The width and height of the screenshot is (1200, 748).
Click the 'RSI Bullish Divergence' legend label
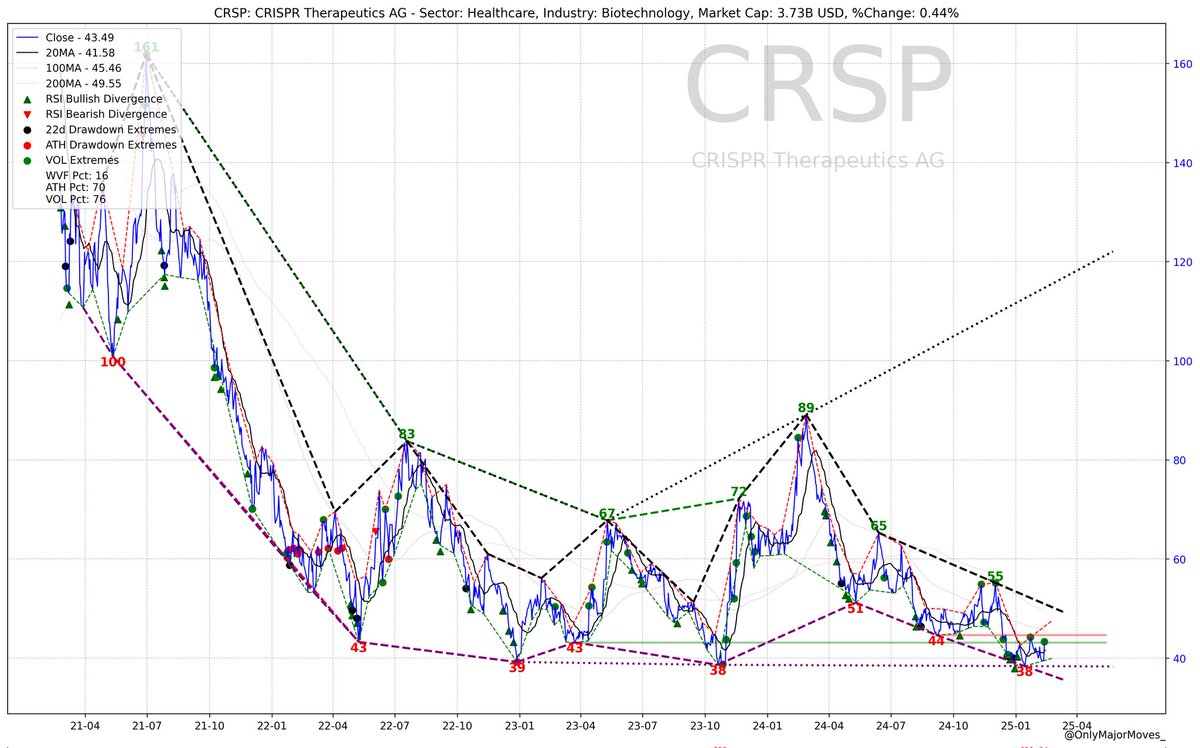(105, 97)
